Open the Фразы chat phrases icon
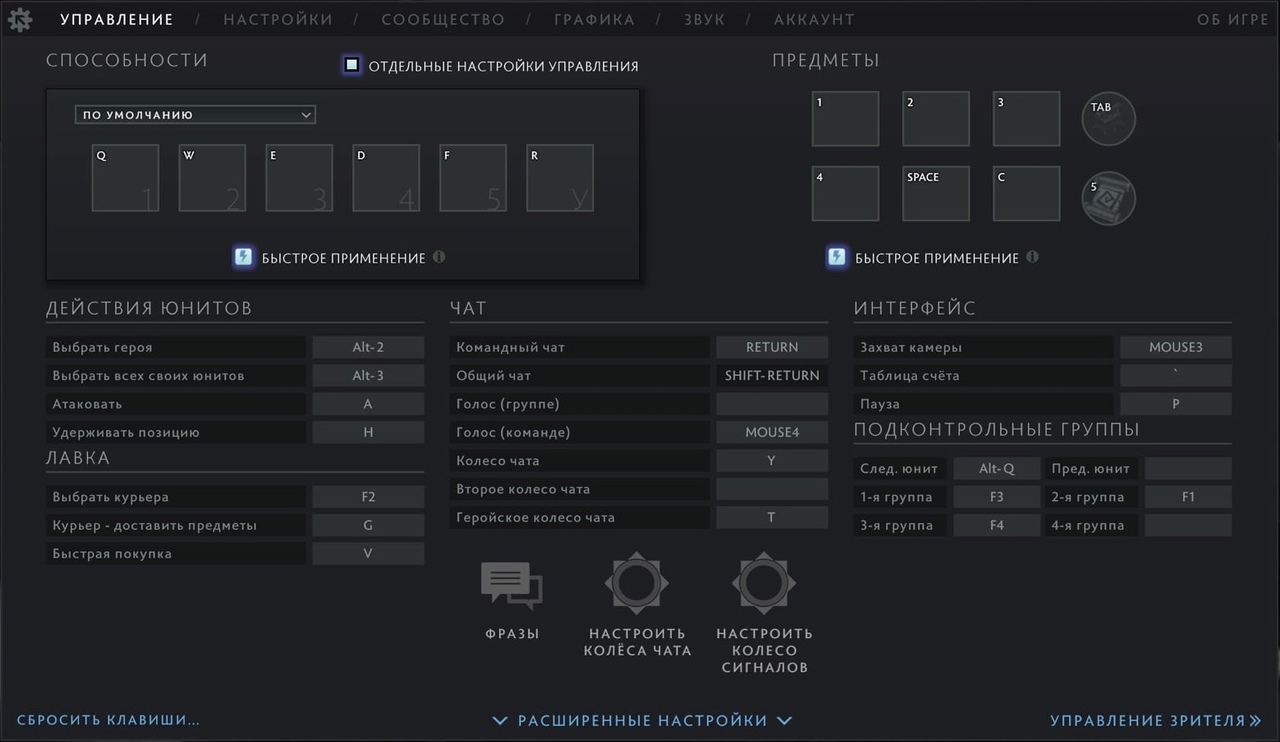The width and height of the screenshot is (1280, 742). point(512,585)
